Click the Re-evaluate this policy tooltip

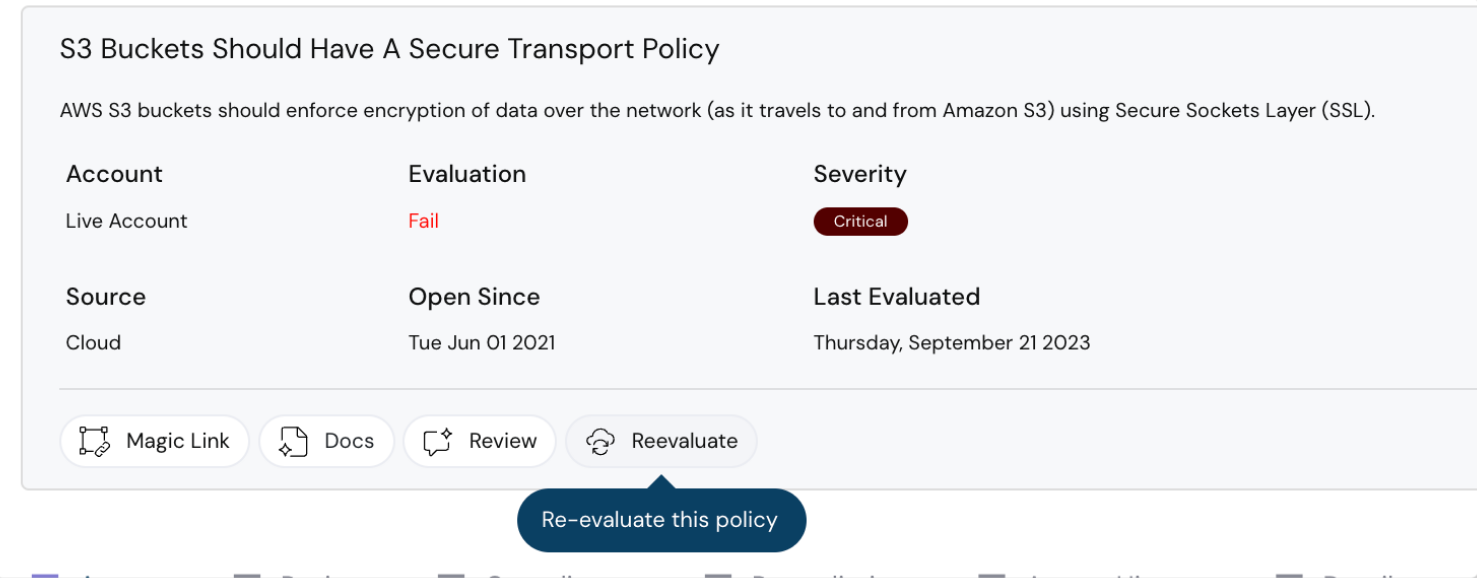click(x=660, y=520)
